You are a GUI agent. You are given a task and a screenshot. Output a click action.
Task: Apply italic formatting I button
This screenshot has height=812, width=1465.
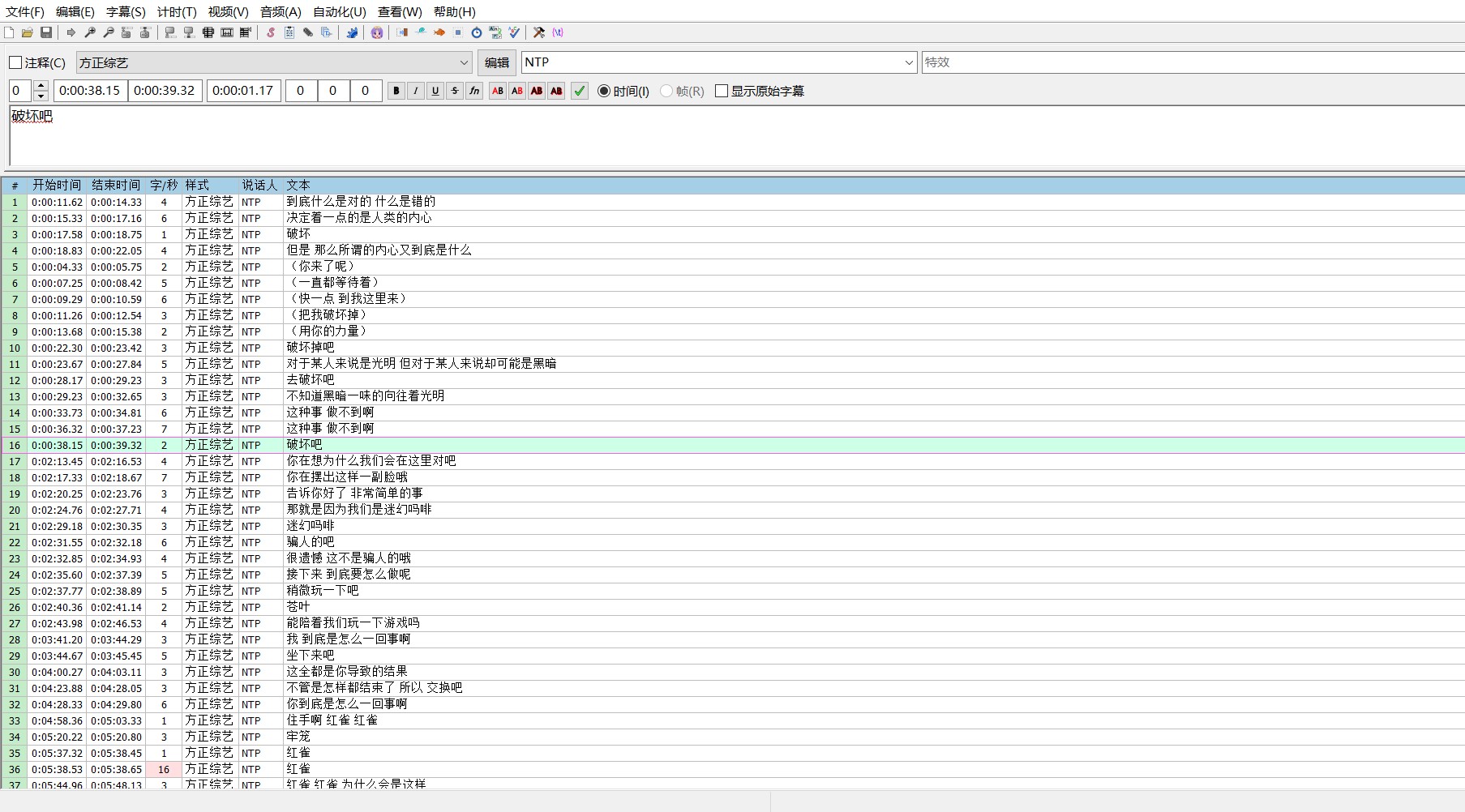click(x=416, y=91)
